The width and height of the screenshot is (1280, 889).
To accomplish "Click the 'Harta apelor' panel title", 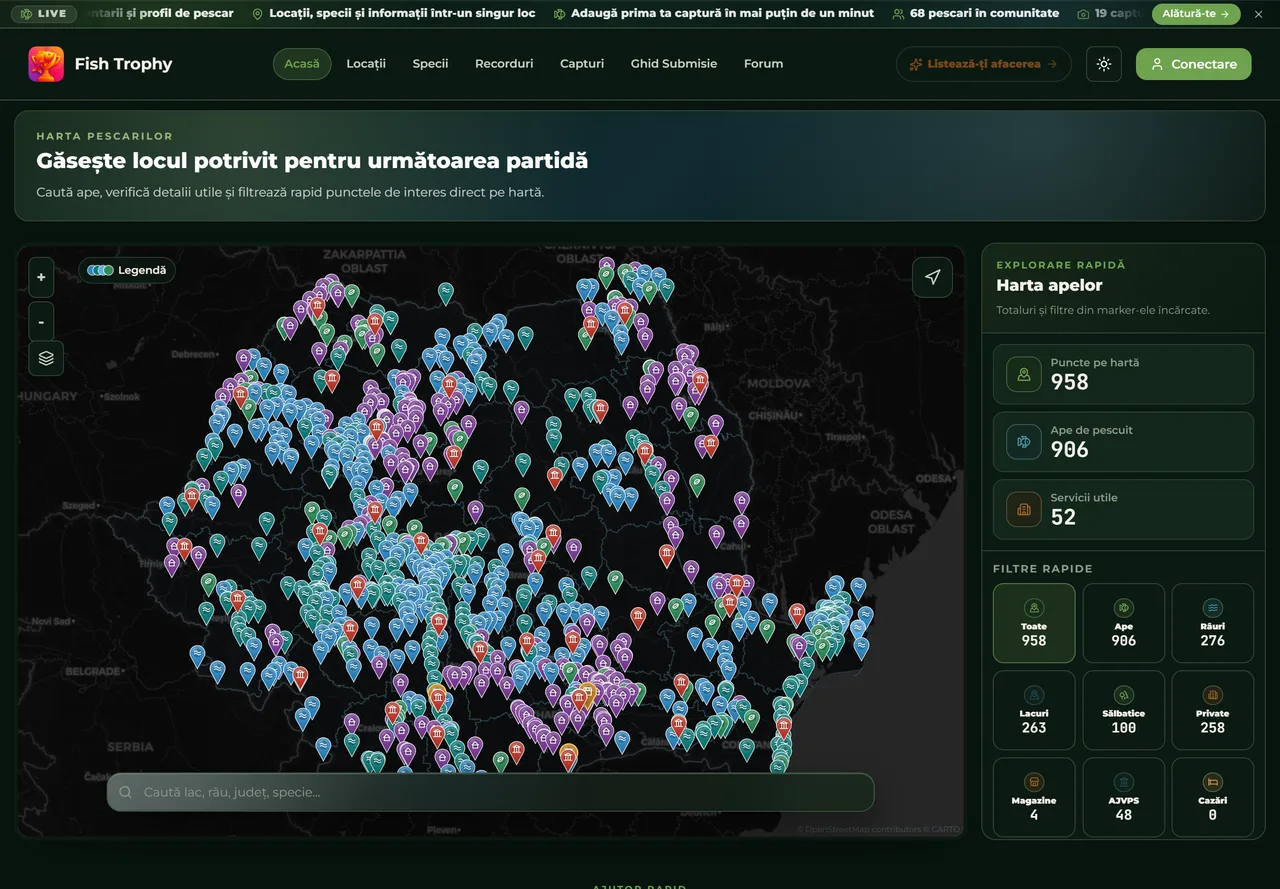I will (1049, 286).
